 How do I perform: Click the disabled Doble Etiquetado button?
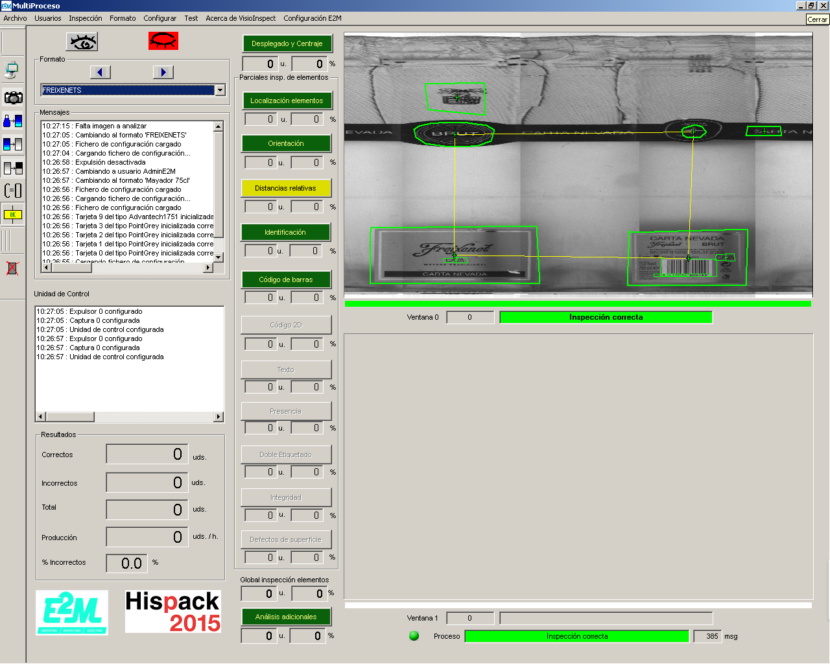[x=286, y=454]
